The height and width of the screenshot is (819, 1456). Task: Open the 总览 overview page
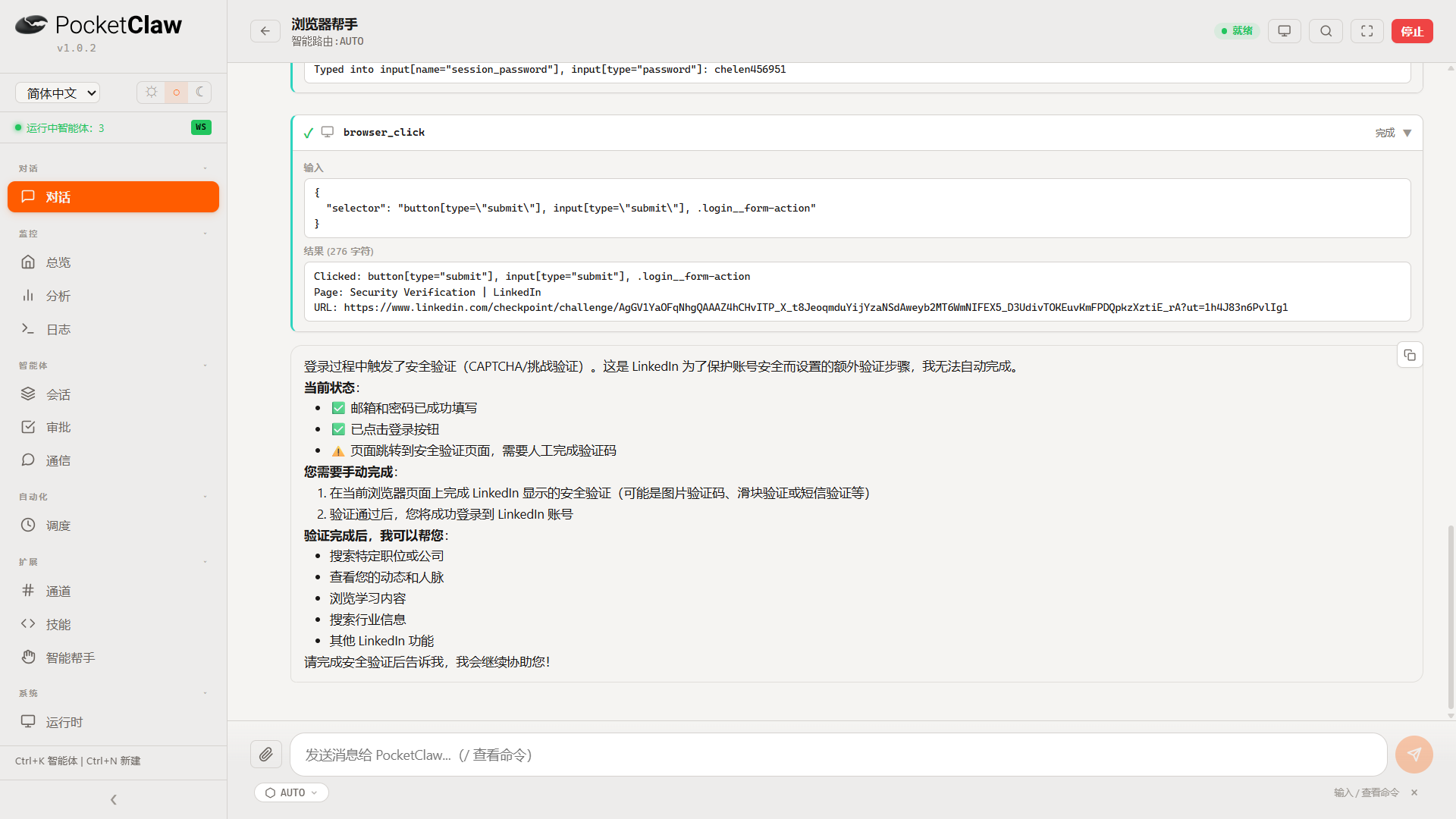[x=113, y=262]
